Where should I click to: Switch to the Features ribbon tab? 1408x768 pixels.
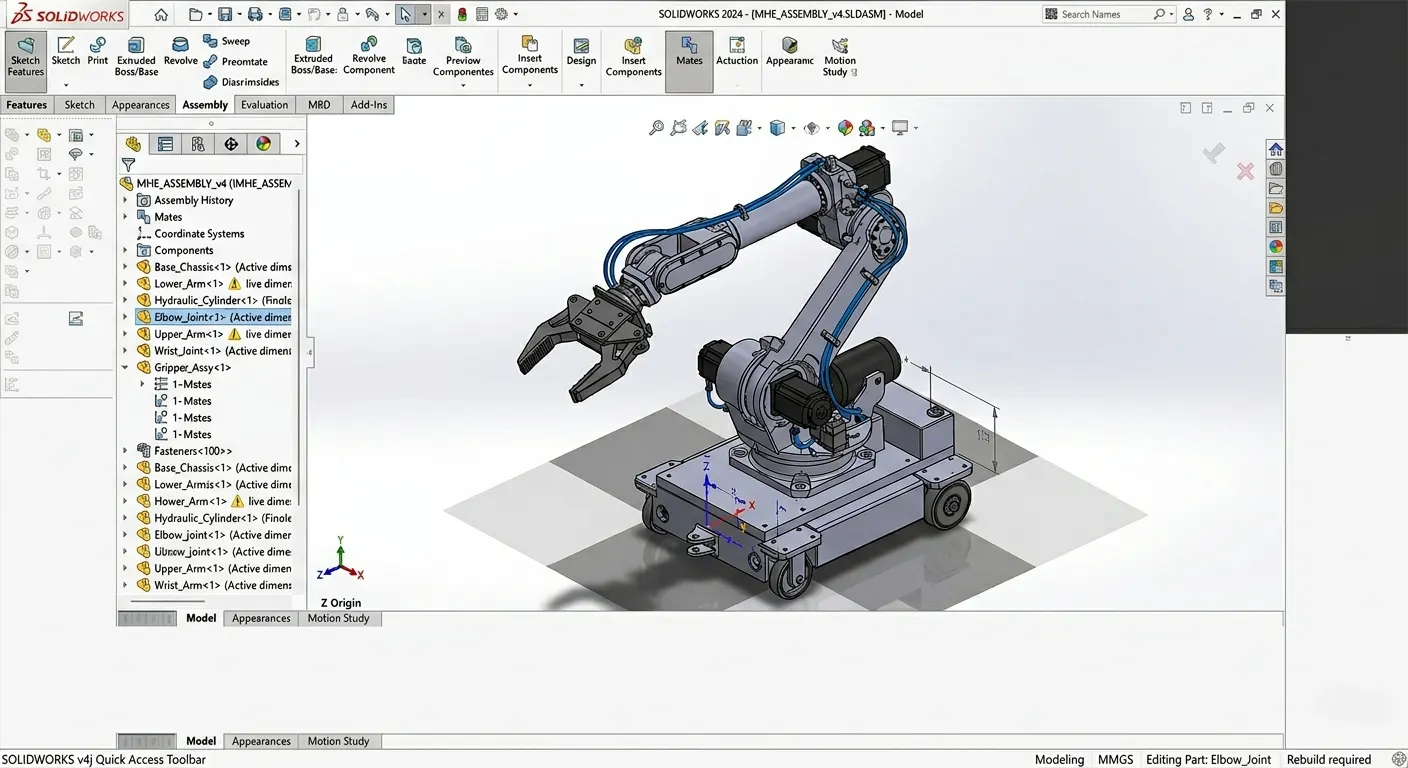tap(27, 105)
